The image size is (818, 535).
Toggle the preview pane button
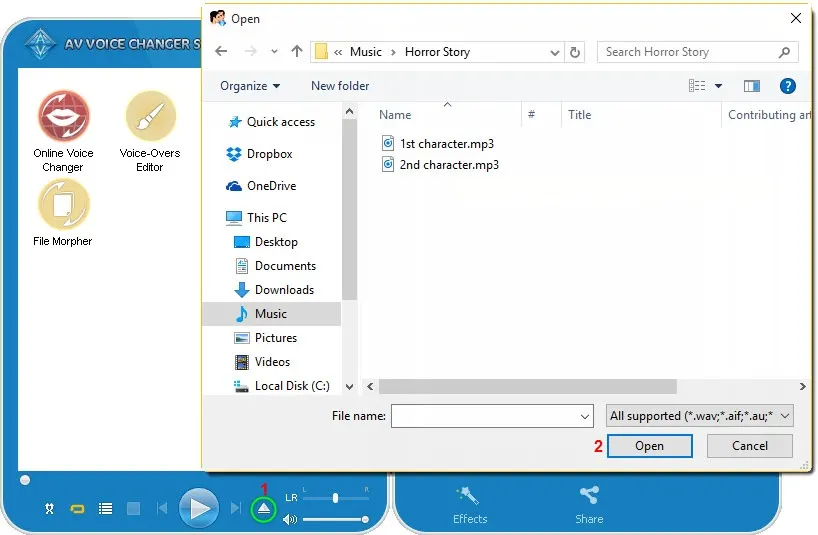(x=752, y=86)
